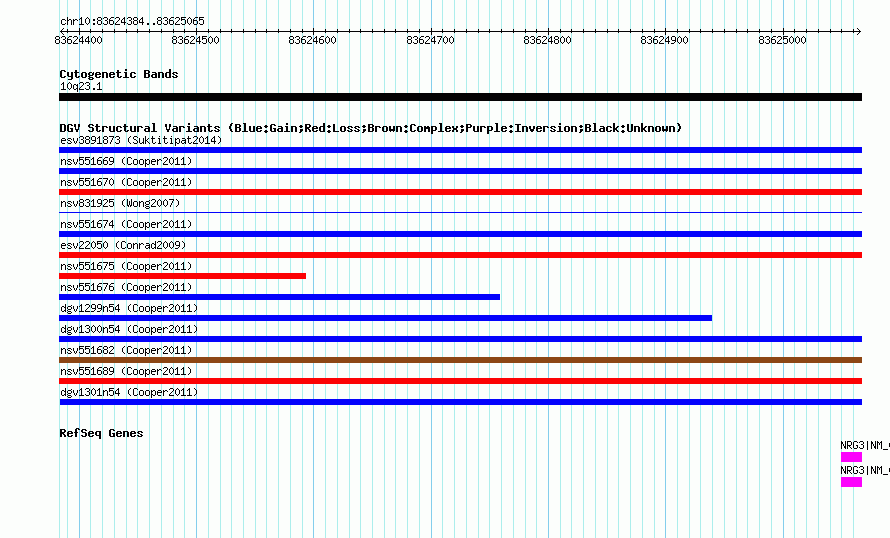This screenshot has width=890, height=538.
Task: Click ruler tick label 83624400
Action: pos(78,40)
